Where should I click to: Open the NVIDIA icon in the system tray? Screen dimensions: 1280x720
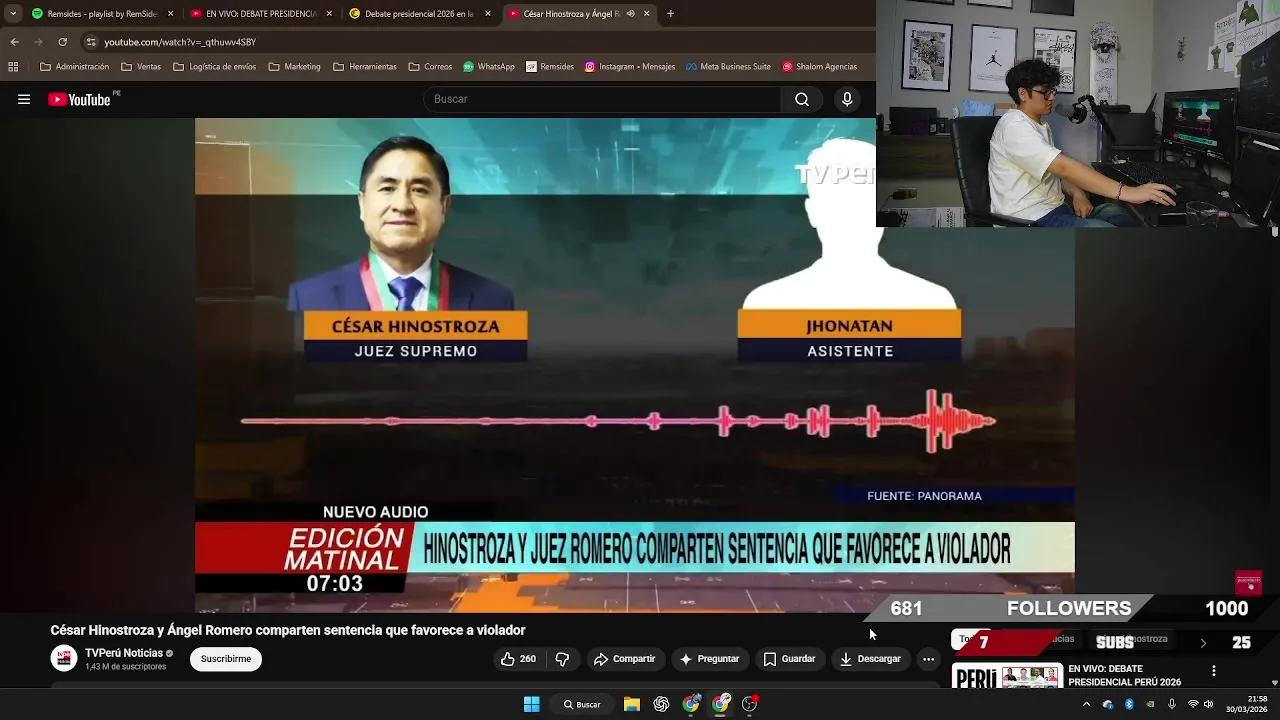pos(1150,704)
